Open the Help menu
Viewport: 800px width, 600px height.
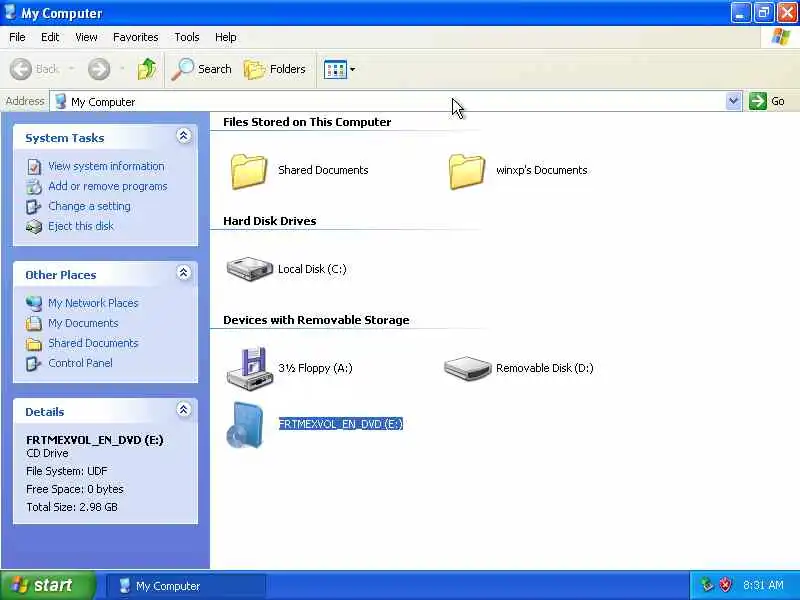tap(226, 37)
